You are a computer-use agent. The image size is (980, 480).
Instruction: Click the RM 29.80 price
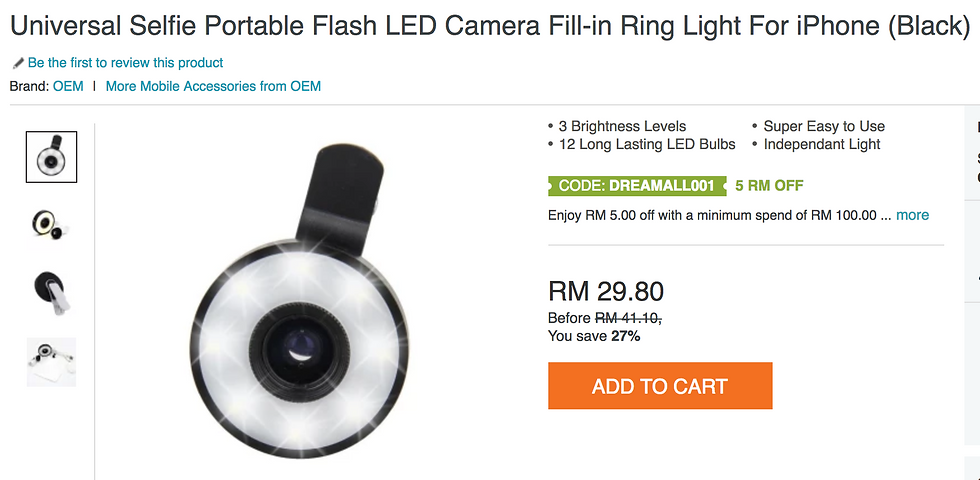coord(606,291)
